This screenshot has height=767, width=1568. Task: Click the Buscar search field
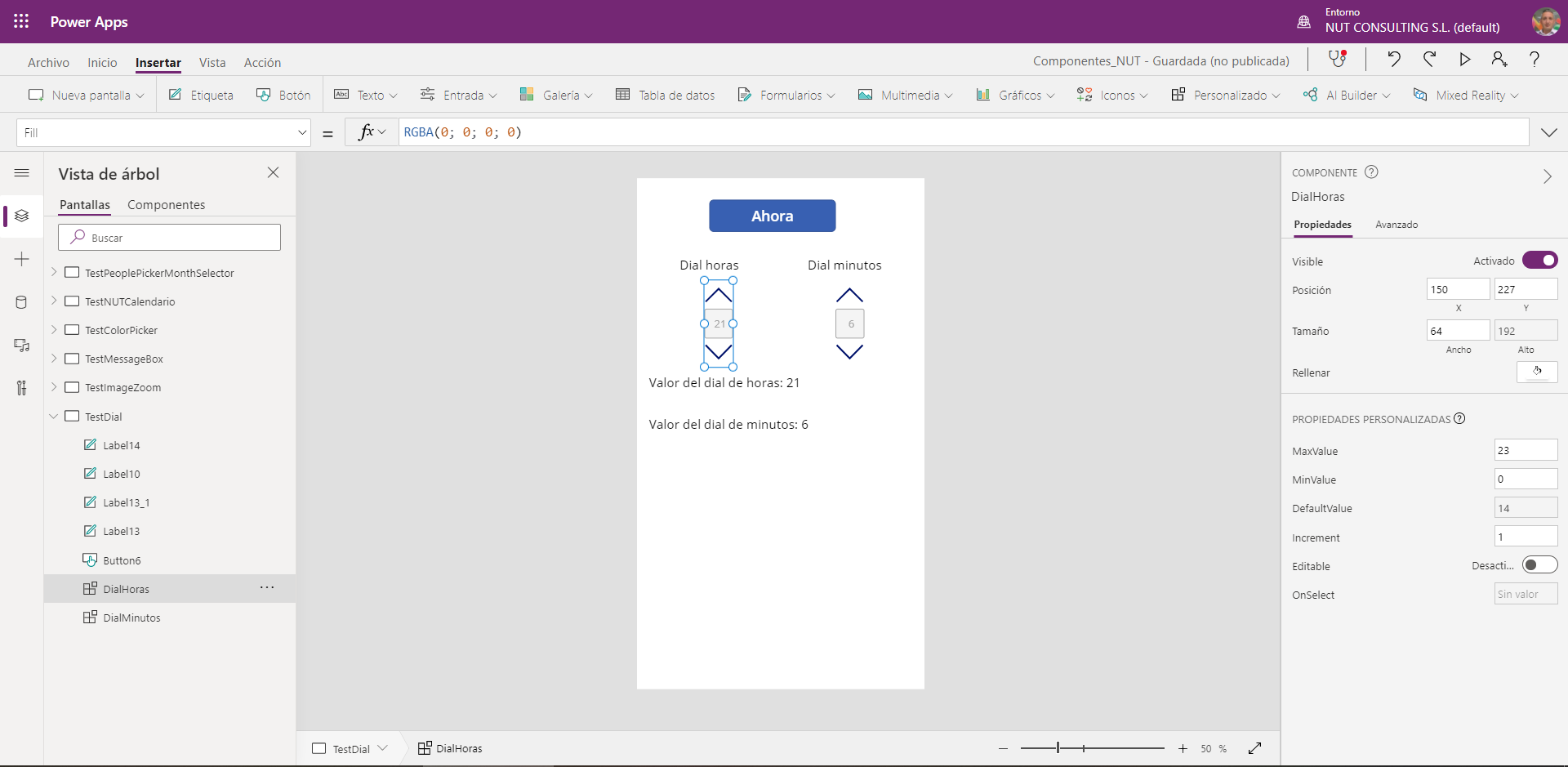(169, 238)
